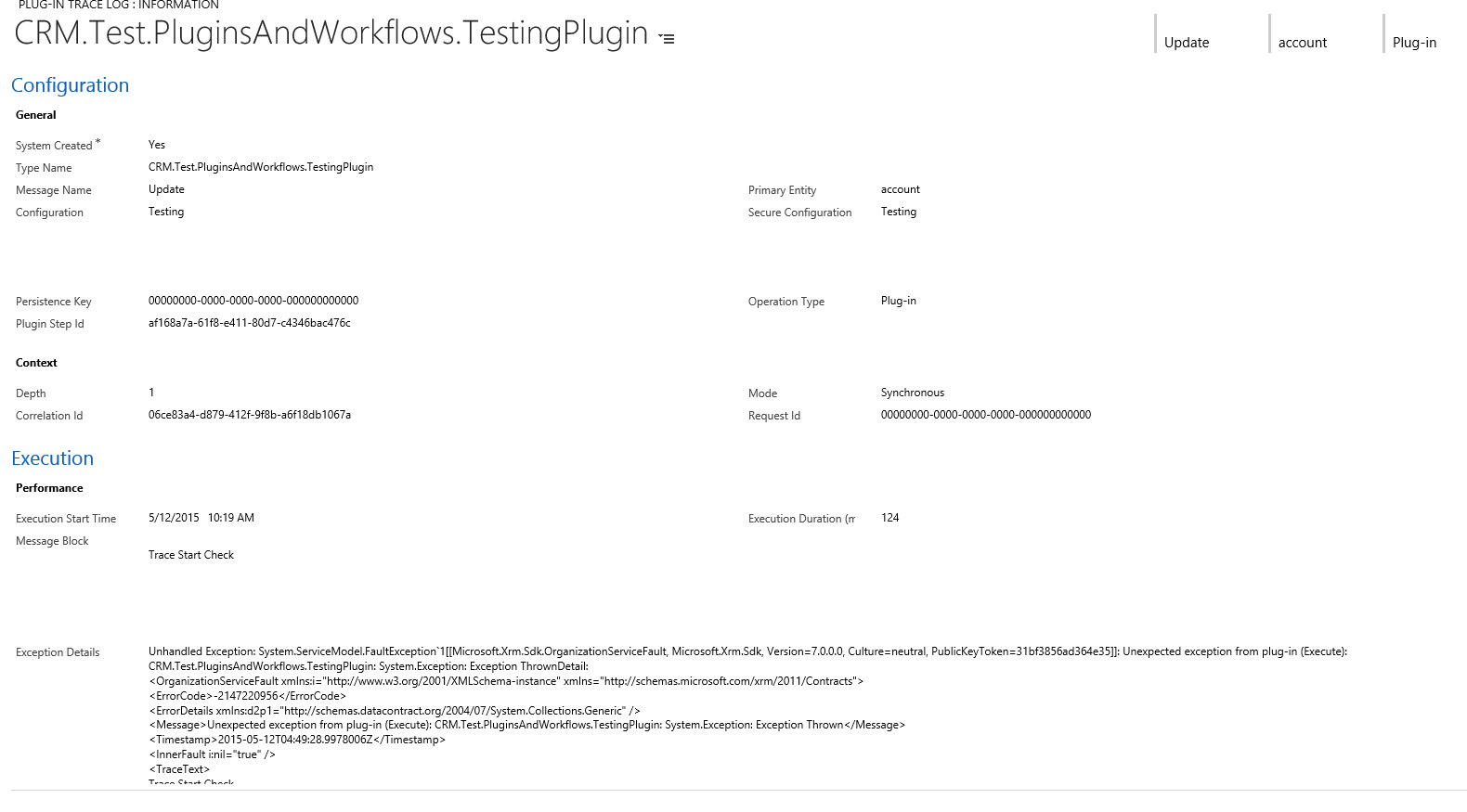Click the Execution Duration value 124

[890, 518]
